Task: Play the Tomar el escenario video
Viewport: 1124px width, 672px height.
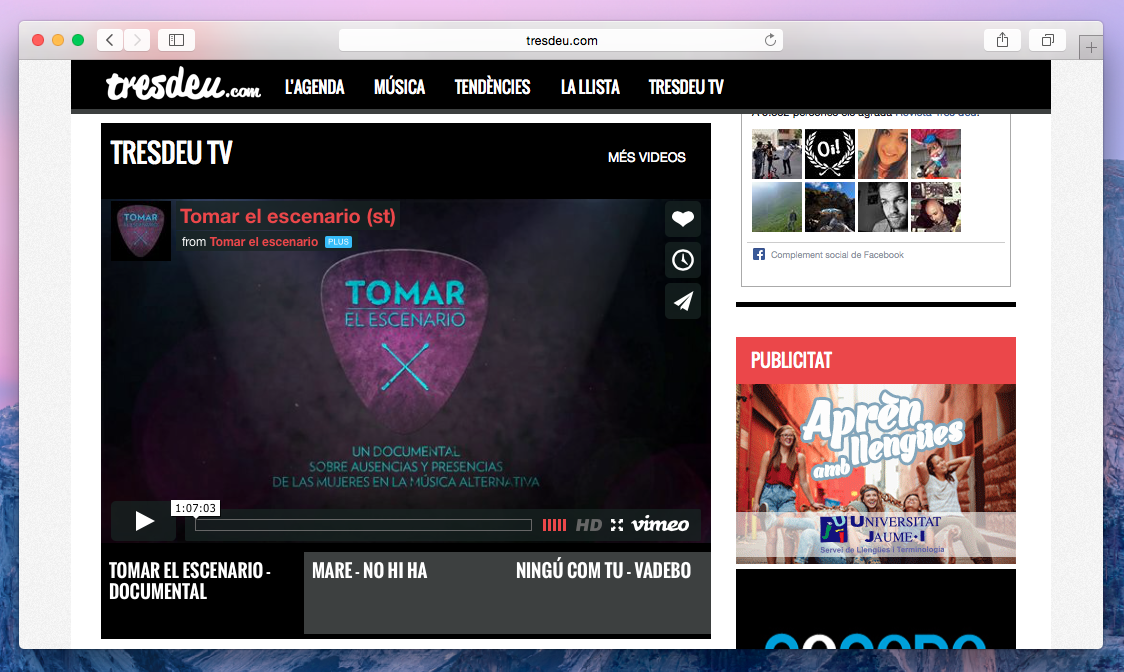Action: click(x=143, y=521)
